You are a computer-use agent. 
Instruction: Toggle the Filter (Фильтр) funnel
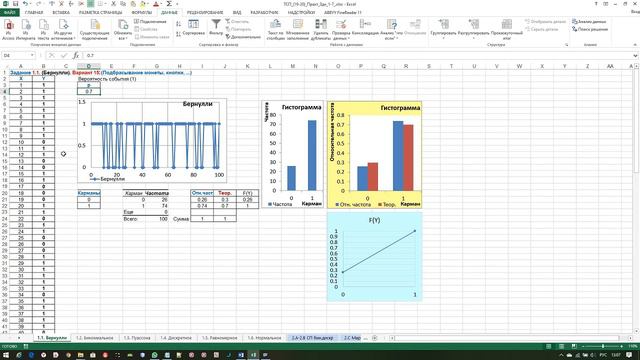coord(216,27)
